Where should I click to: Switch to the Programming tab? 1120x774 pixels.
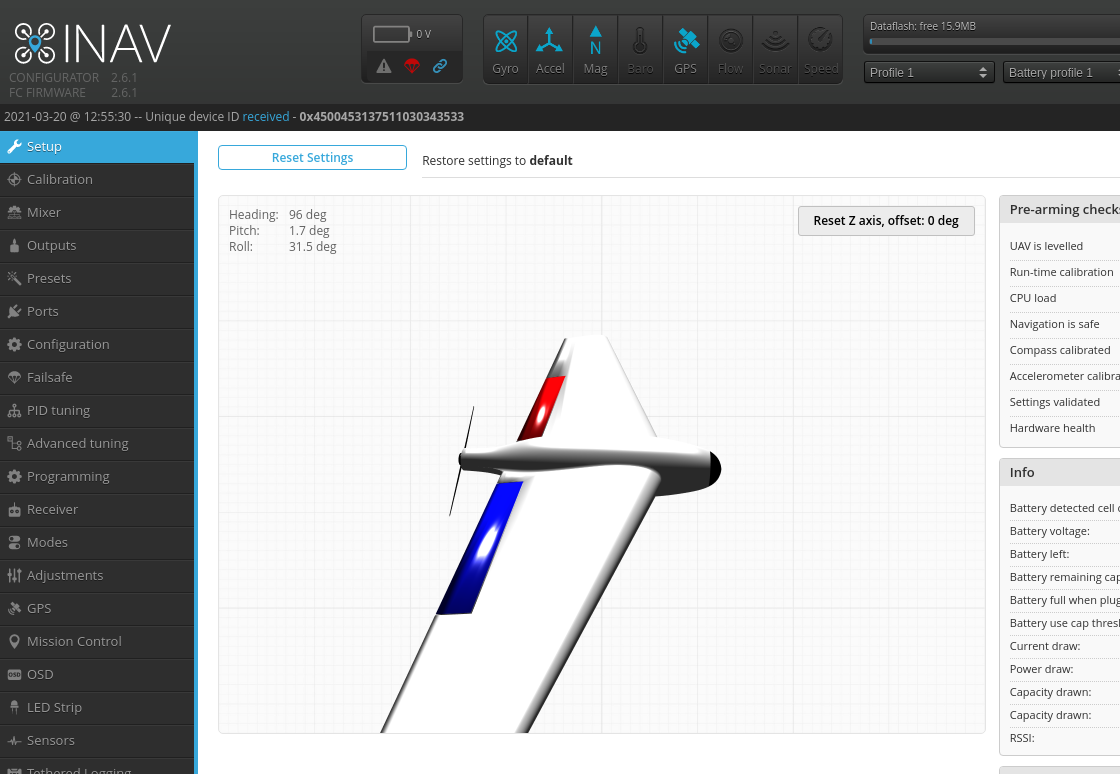pos(97,476)
